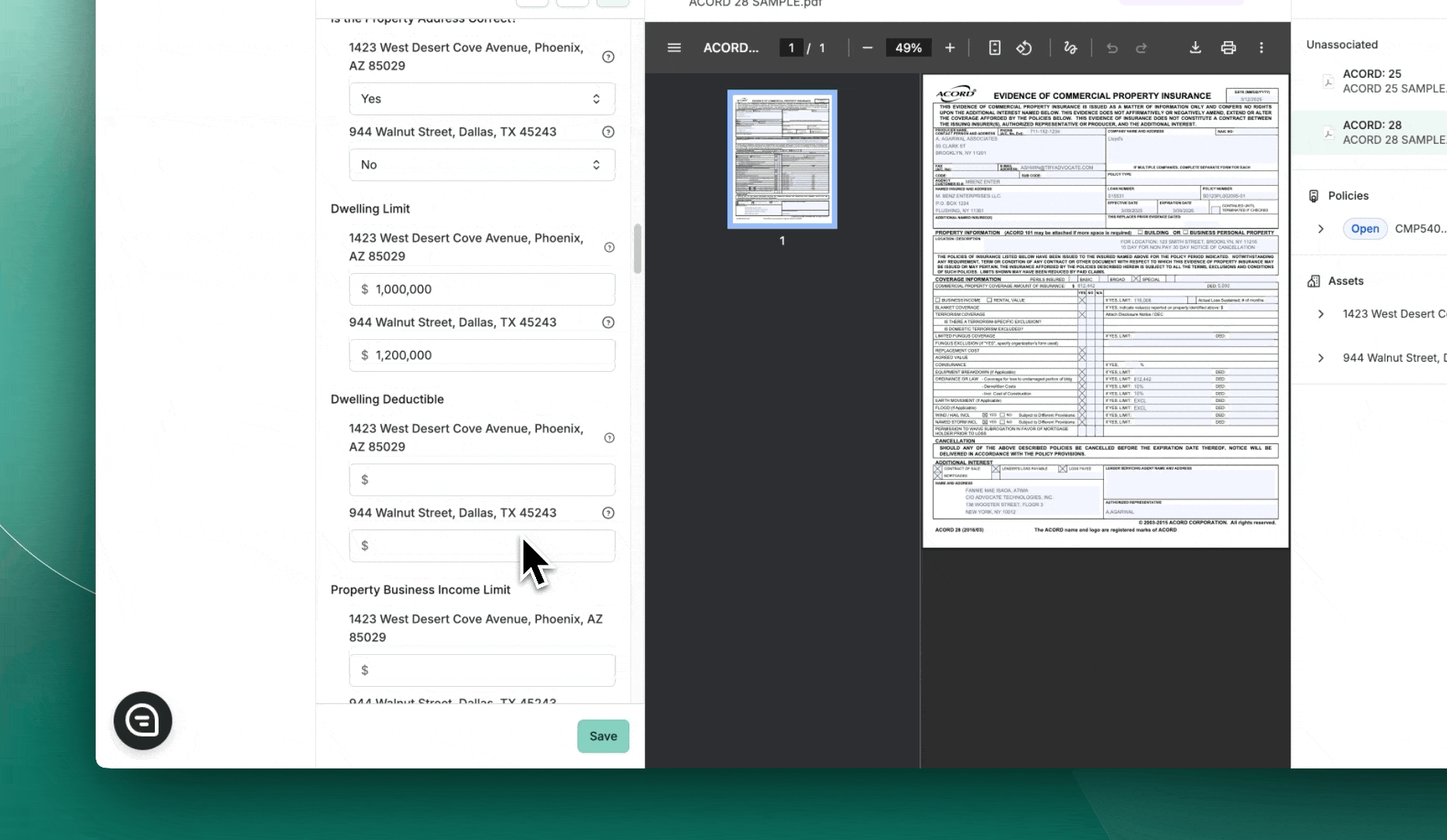
Task: Print the PDF document
Action: [x=1228, y=48]
